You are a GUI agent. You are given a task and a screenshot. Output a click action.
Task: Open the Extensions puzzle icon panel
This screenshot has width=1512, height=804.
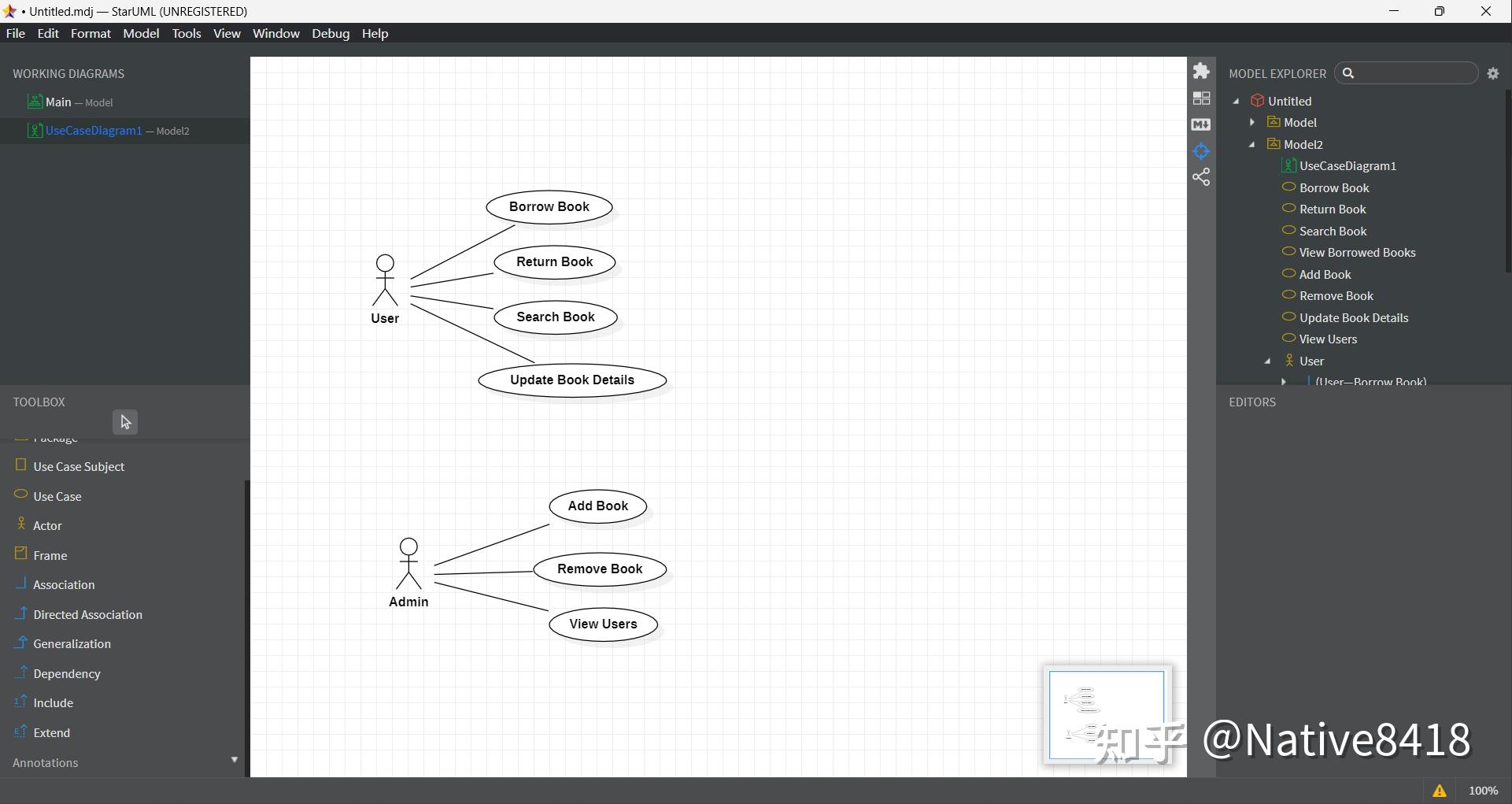(1202, 70)
